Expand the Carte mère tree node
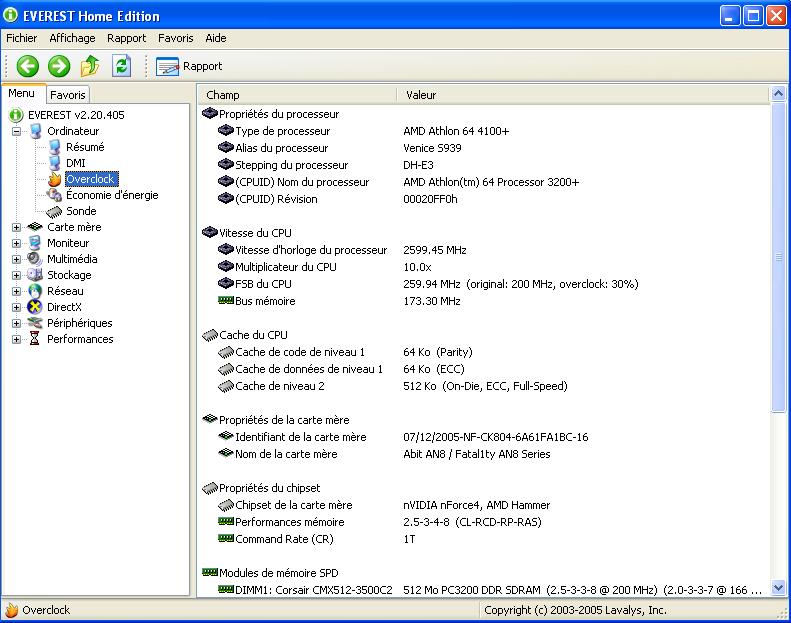Viewport: 791px width, 623px height. [16, 227]
